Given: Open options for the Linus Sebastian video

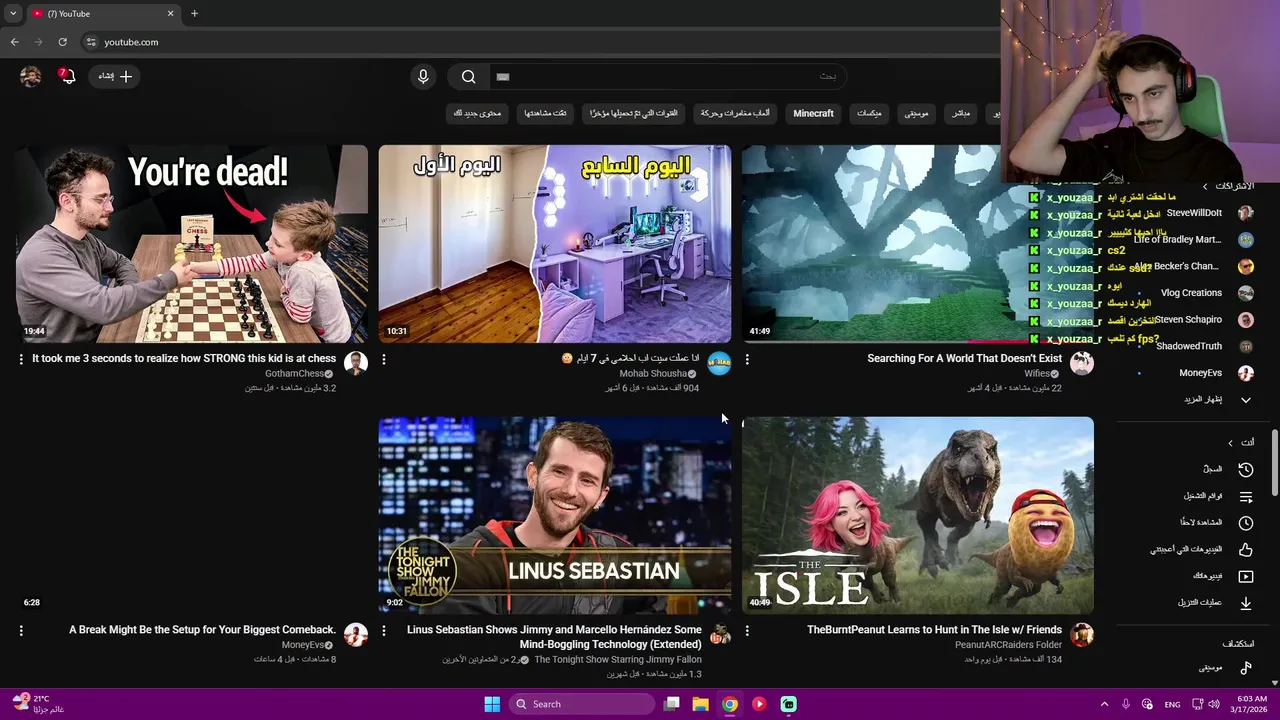Looking at the screenshot, I should tap(384, 630).
